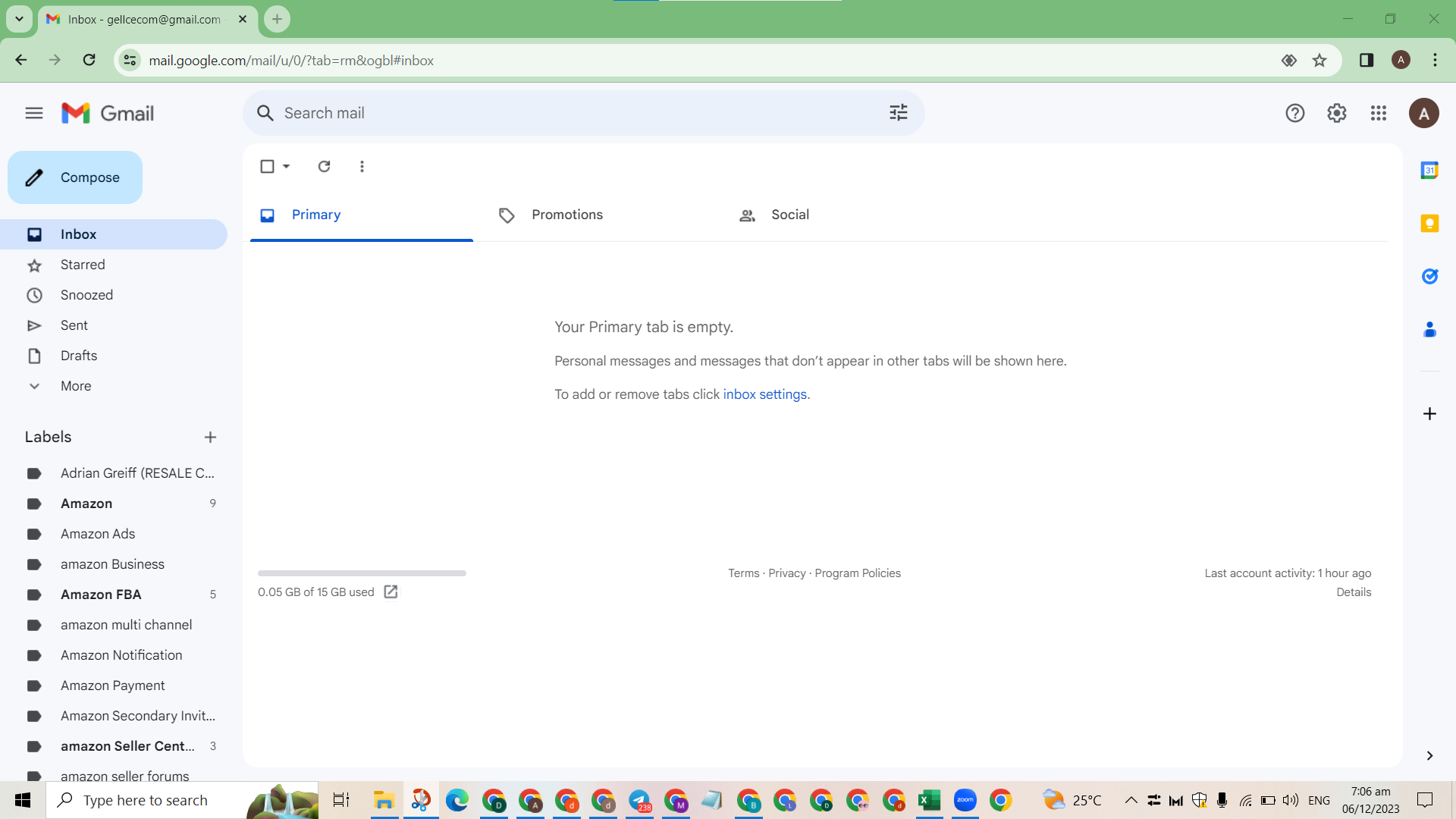
Task: Open the Amazon FBA label
Action: click(114, 595)
